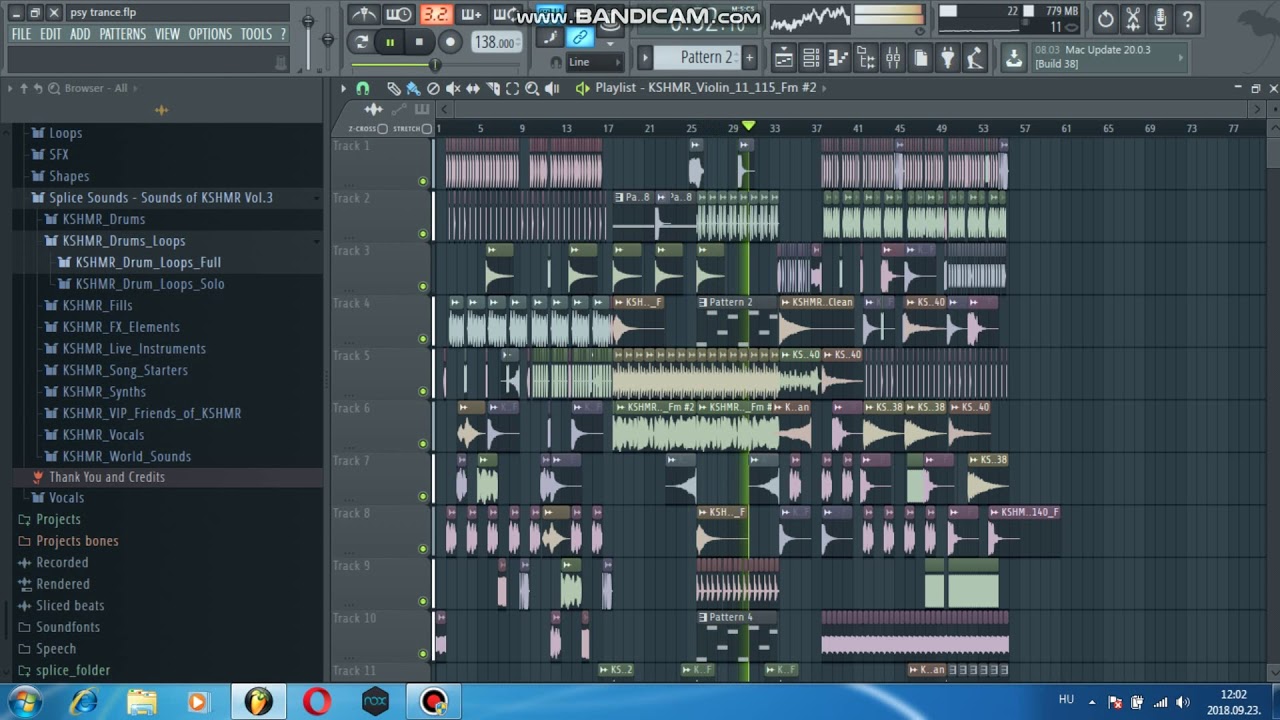Click the download update icon
The width and height of the screenshot is (1280, 720).
[x=1014, y=58]
